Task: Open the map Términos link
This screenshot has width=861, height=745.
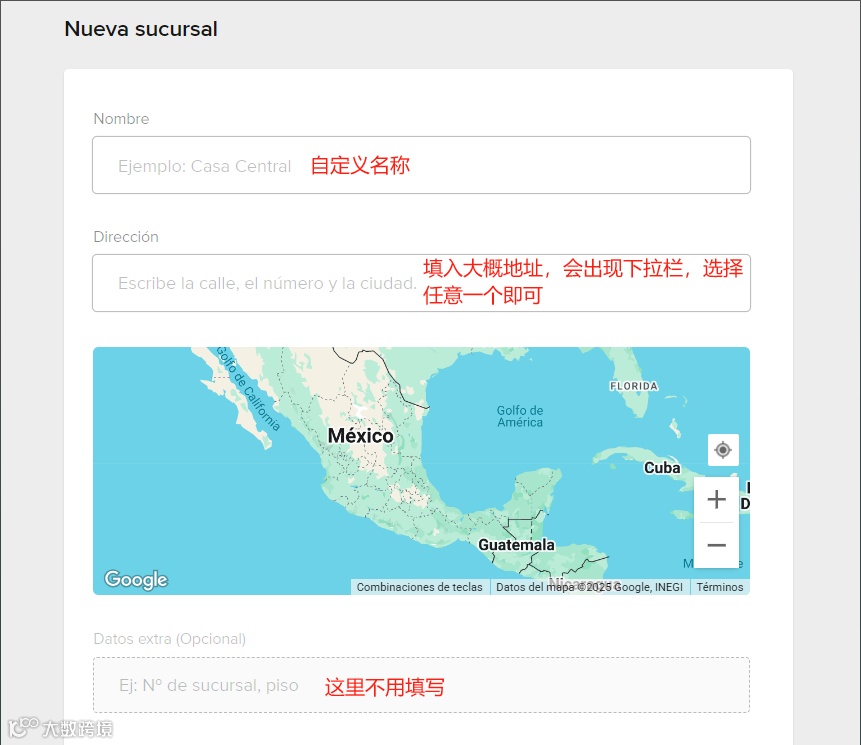Action: 719,587
